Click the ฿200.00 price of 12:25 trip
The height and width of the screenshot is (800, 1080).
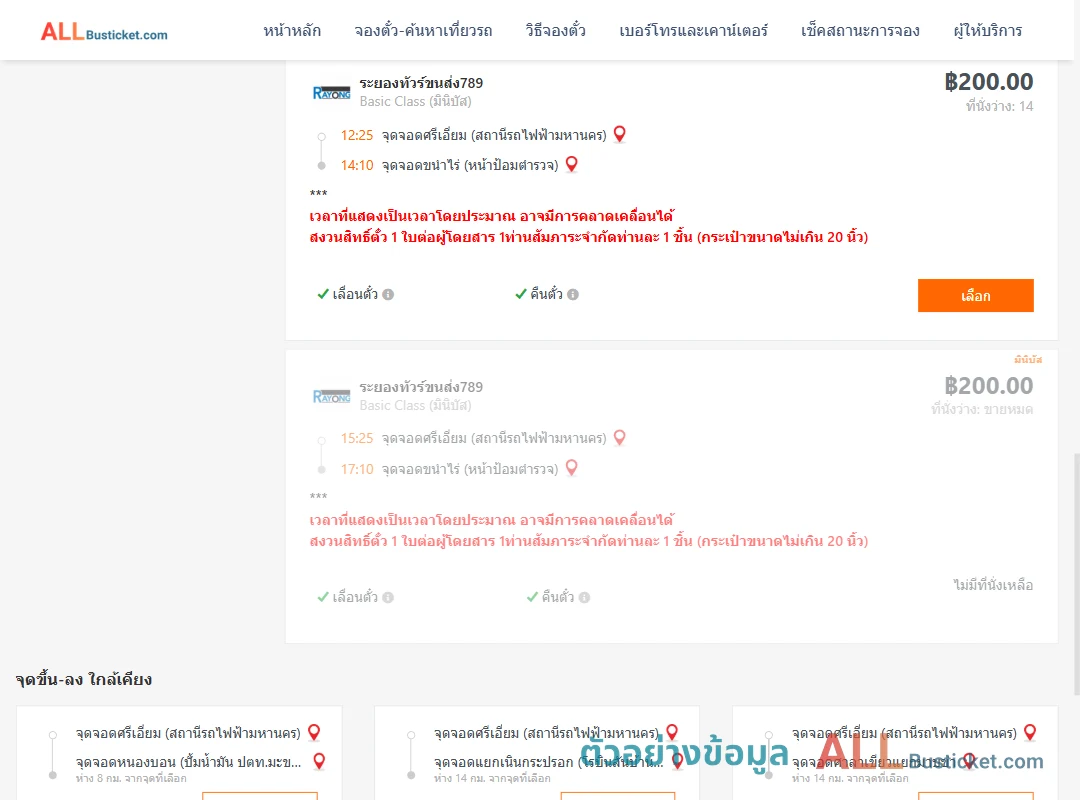(x=988, y=82)
